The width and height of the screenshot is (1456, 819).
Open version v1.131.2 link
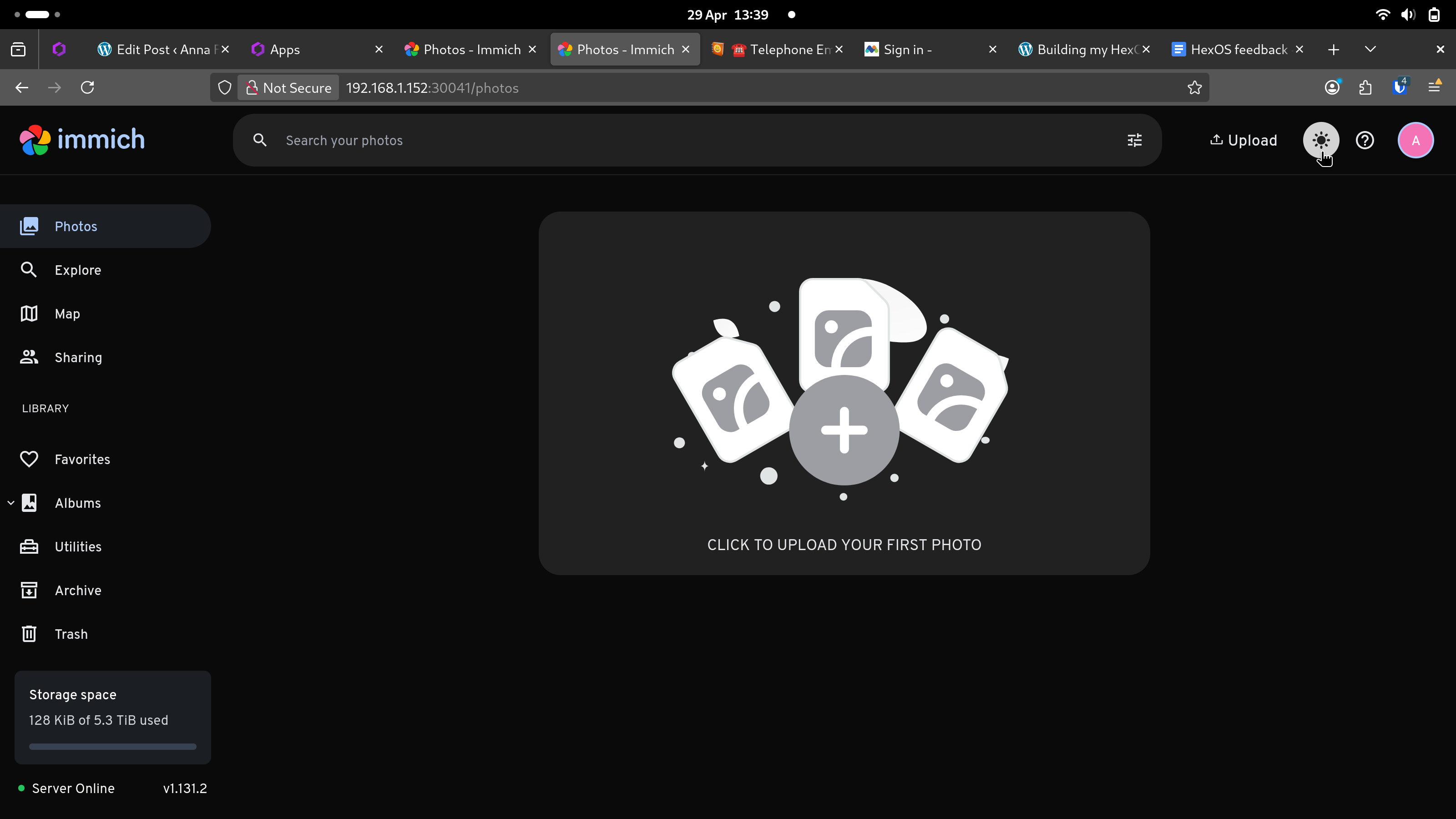pyautogui.click(x=185, y=788)
